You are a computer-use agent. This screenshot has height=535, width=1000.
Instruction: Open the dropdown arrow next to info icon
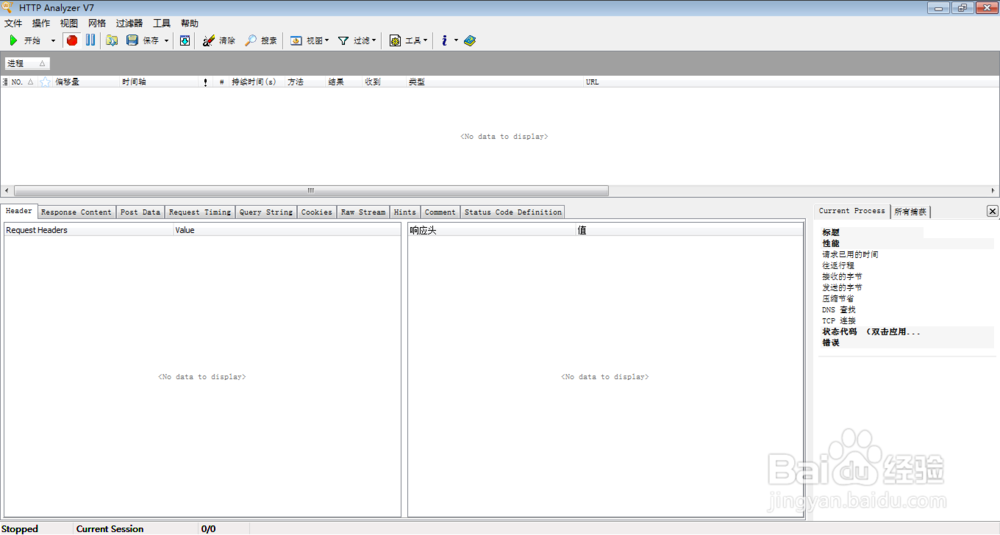[455, 41]
